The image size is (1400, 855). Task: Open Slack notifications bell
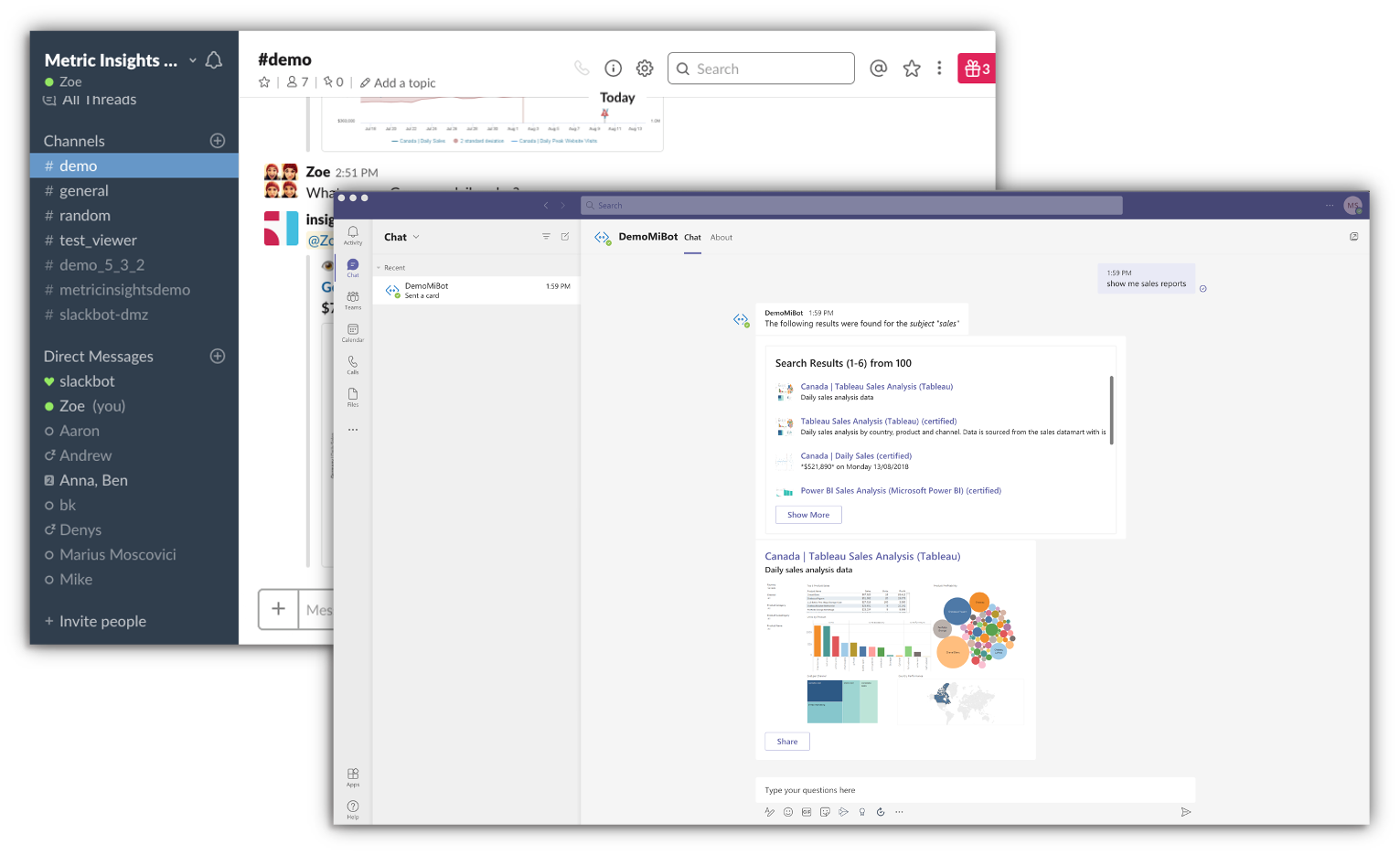pos(214,60)
